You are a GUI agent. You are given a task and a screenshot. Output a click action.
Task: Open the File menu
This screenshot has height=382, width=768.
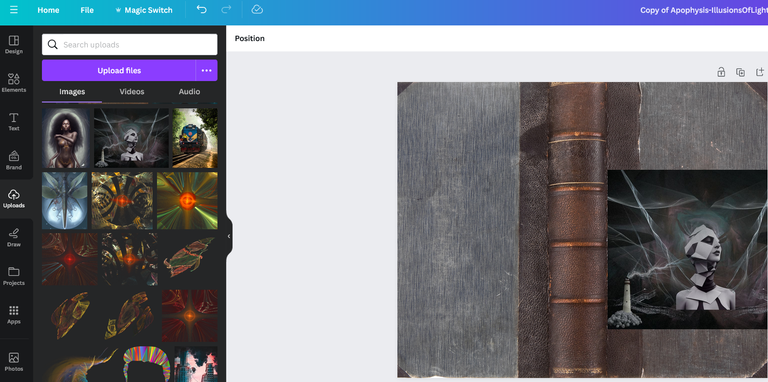point(87,10)
